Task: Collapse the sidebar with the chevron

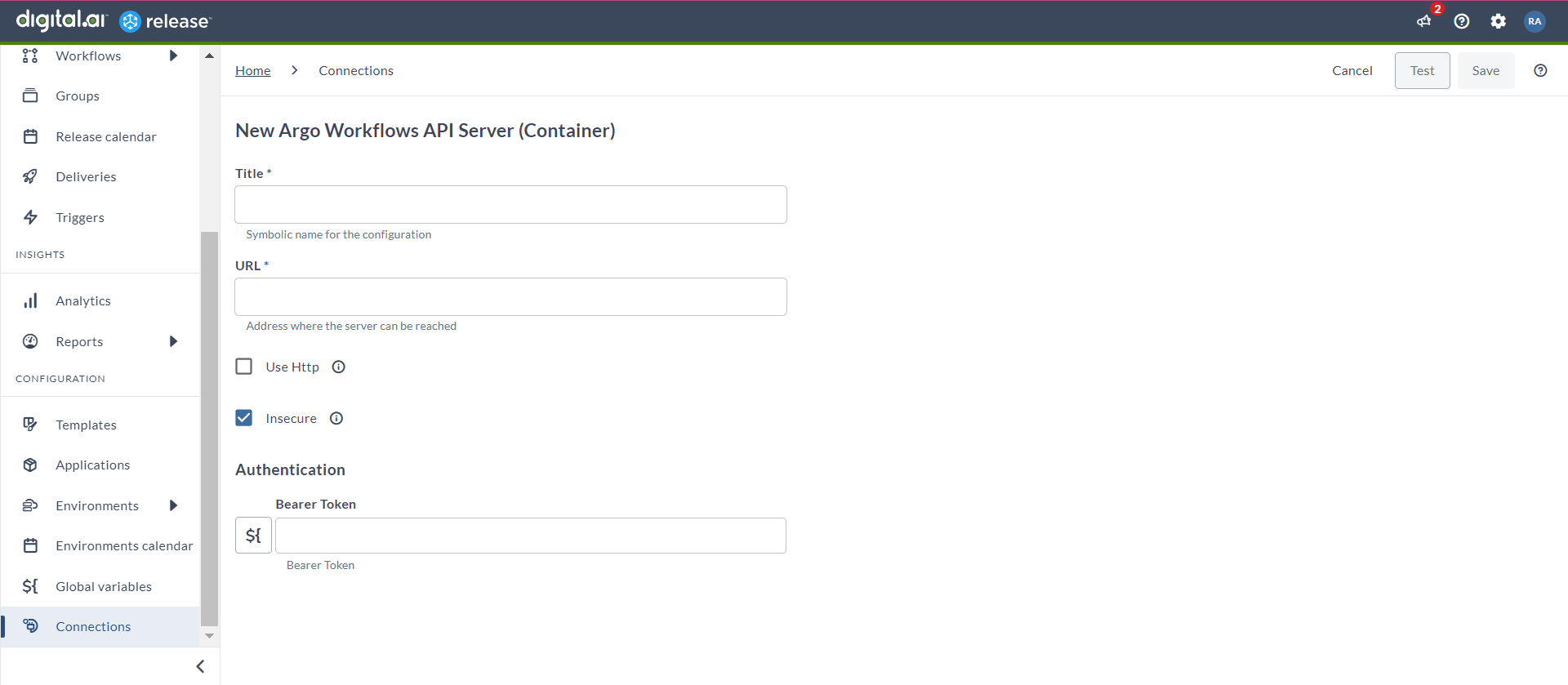Action: [x=200, y=666]
